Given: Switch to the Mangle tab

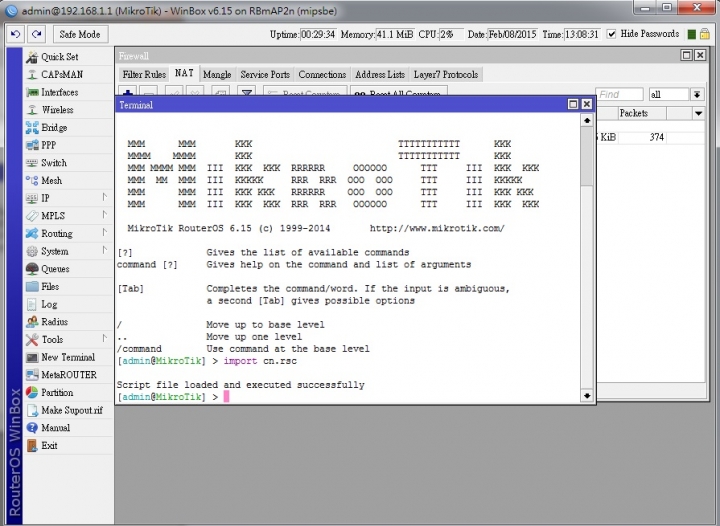Looking at the screenshot, I should [217, 74].
